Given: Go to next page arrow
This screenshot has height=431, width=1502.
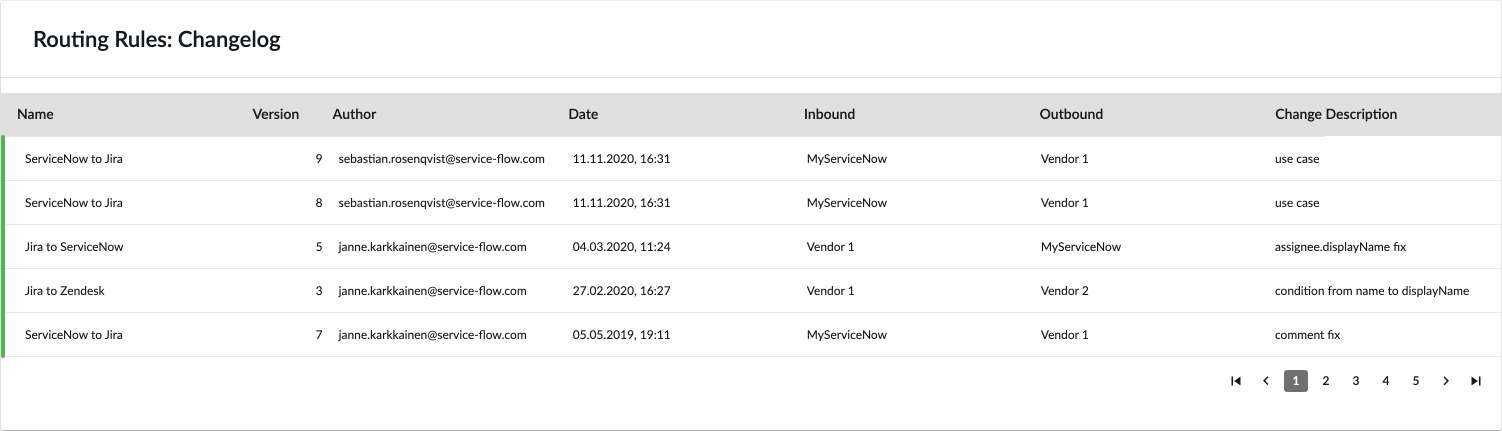Looking at the screenshot, I should (x=1446, y=381).
